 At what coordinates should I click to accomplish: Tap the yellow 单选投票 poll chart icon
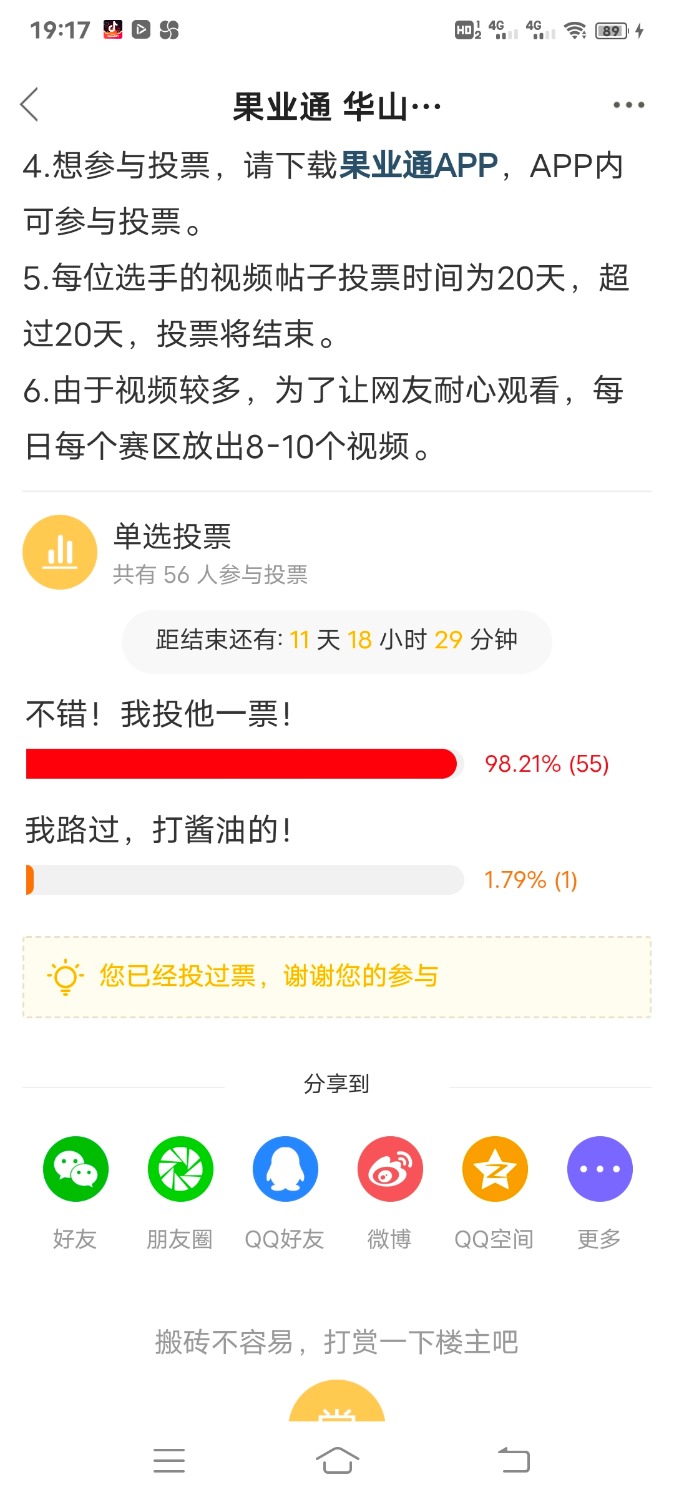pyautogui.click(x=60, y=552)
